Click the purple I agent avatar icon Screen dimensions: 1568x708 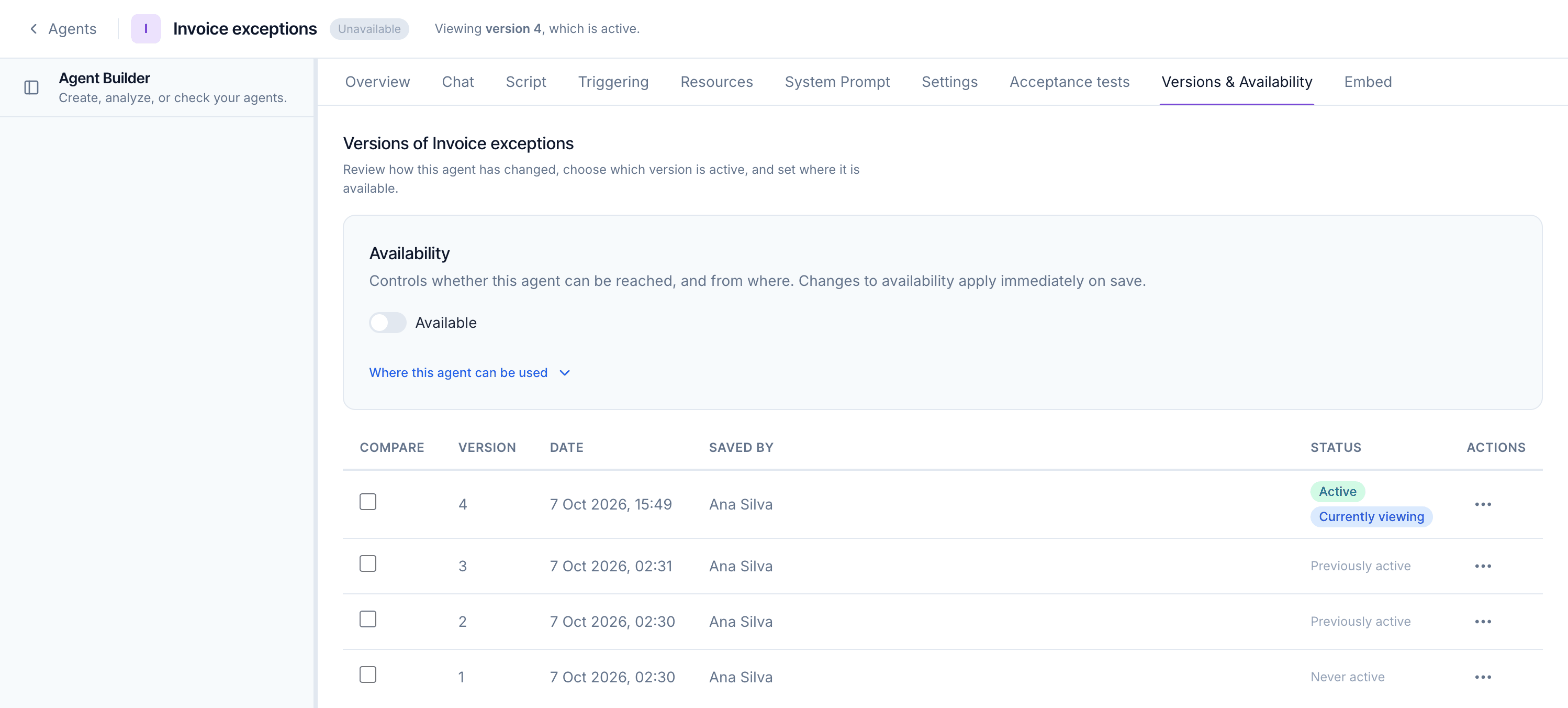pyautogui.click(x=146, y=29)
